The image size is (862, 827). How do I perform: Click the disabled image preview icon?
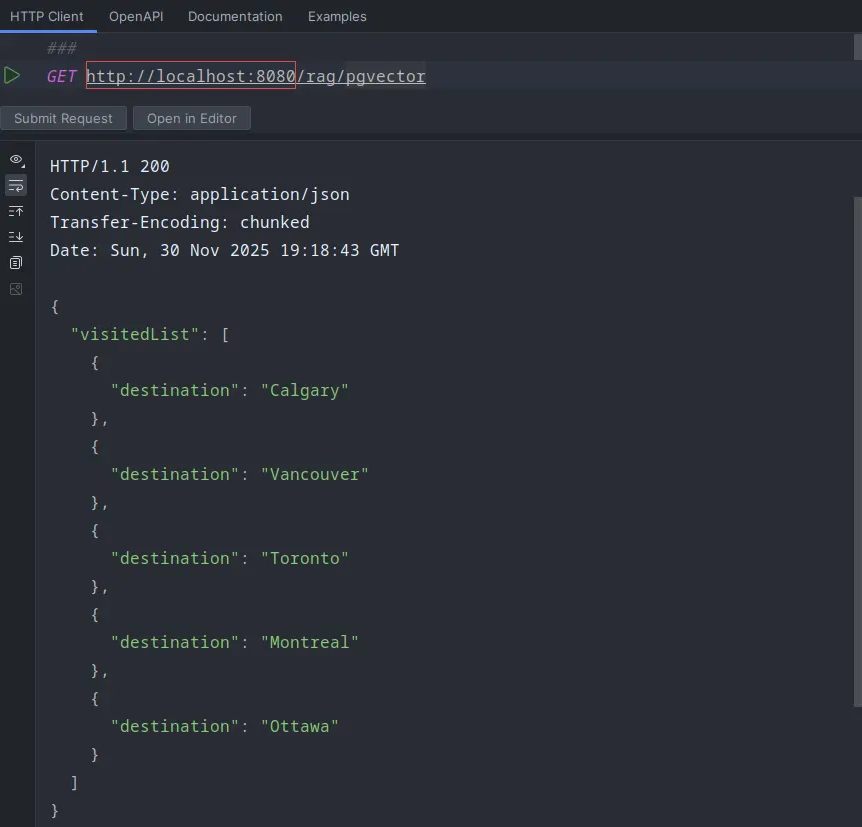pyautogui.click(x=16, y=289)
